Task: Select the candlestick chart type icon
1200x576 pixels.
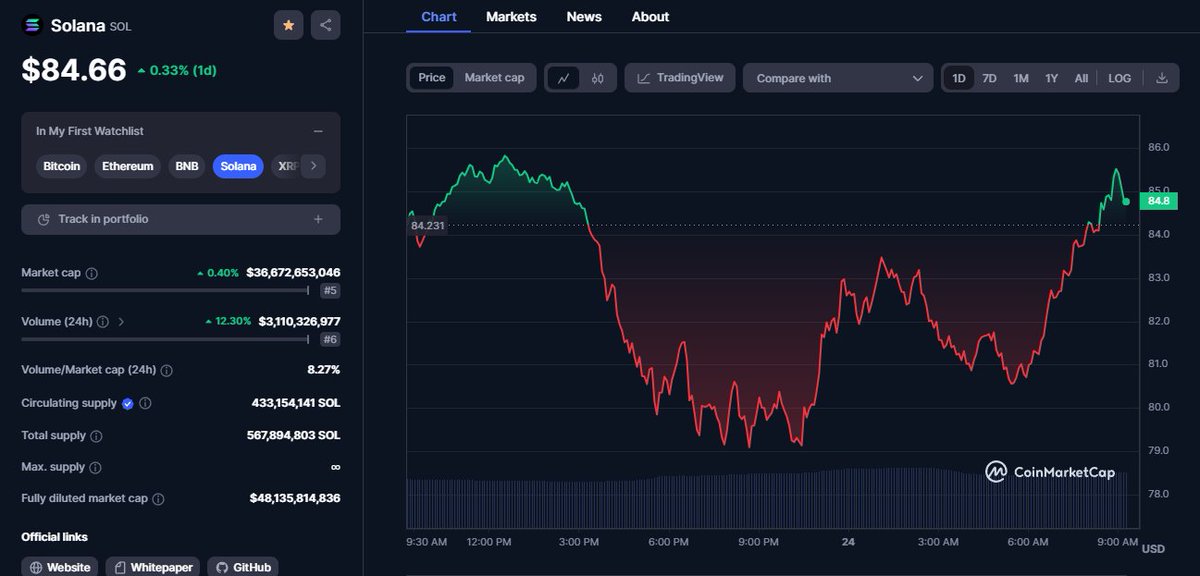Action: [x=598, y=78]
